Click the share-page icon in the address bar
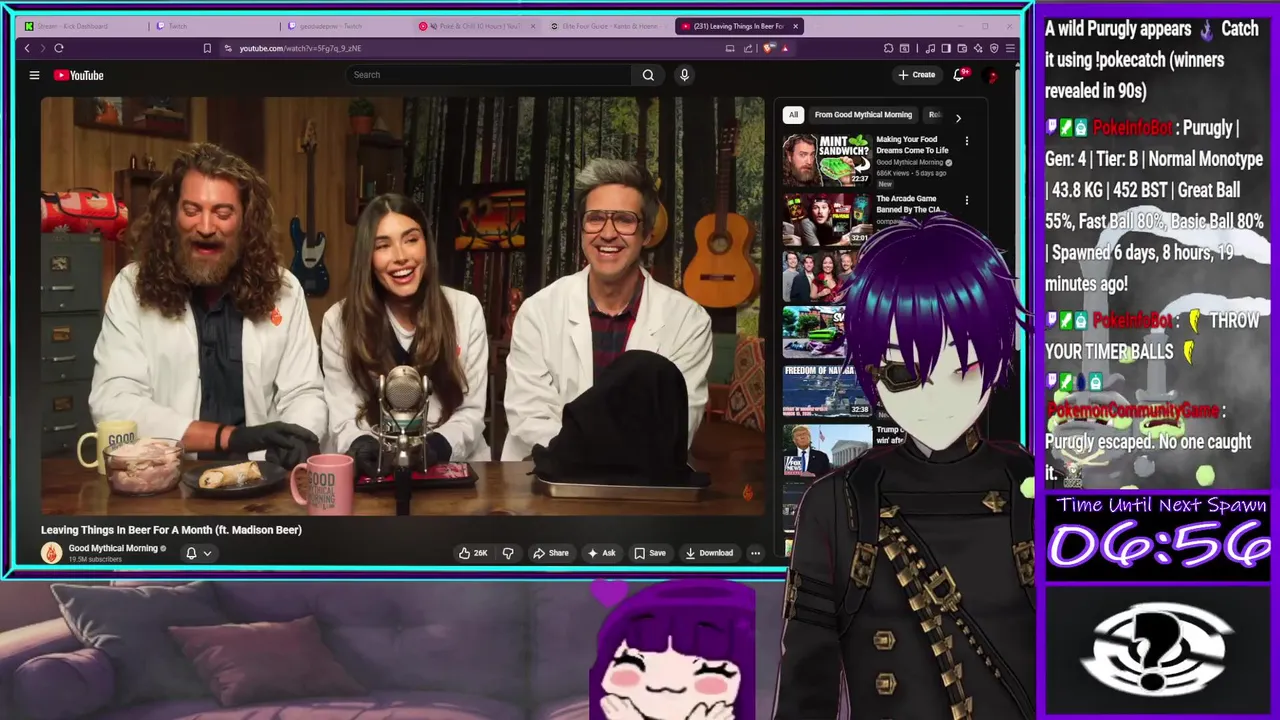The image size is (1280, 720). pyautogui.click(x=748, y=48)
